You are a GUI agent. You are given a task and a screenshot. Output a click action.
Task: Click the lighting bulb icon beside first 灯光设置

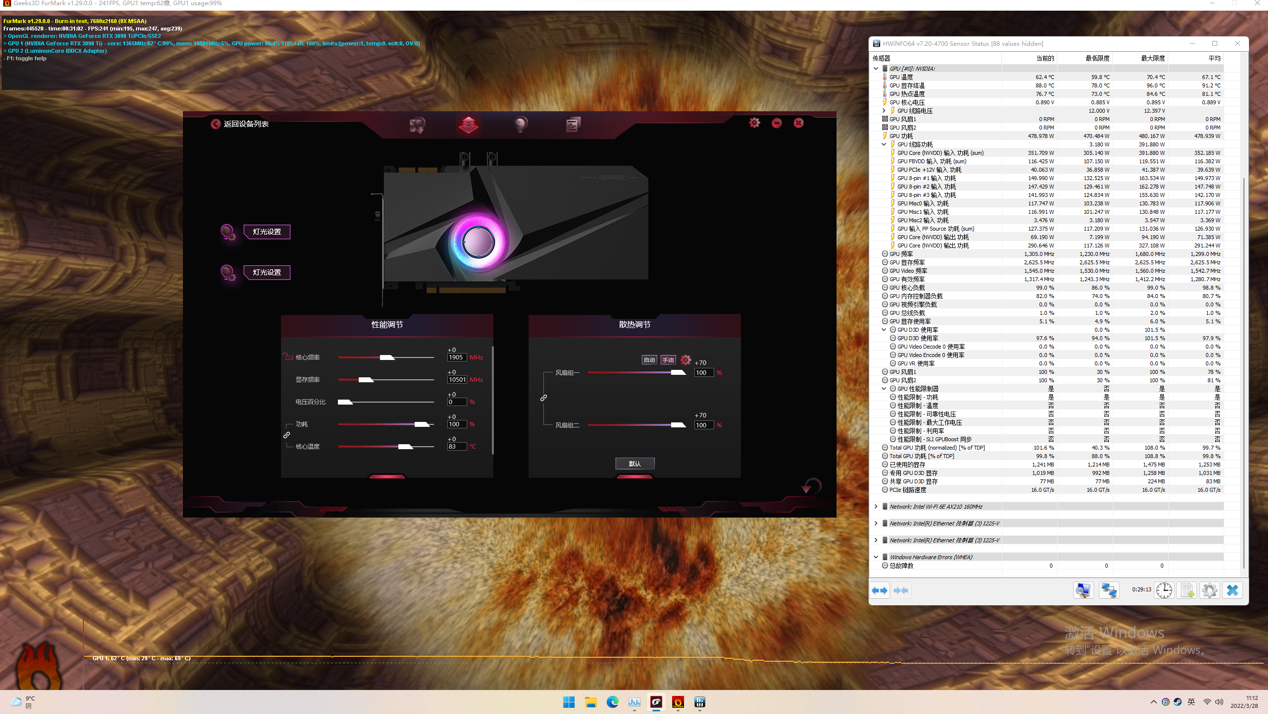[x=228, y=232]
